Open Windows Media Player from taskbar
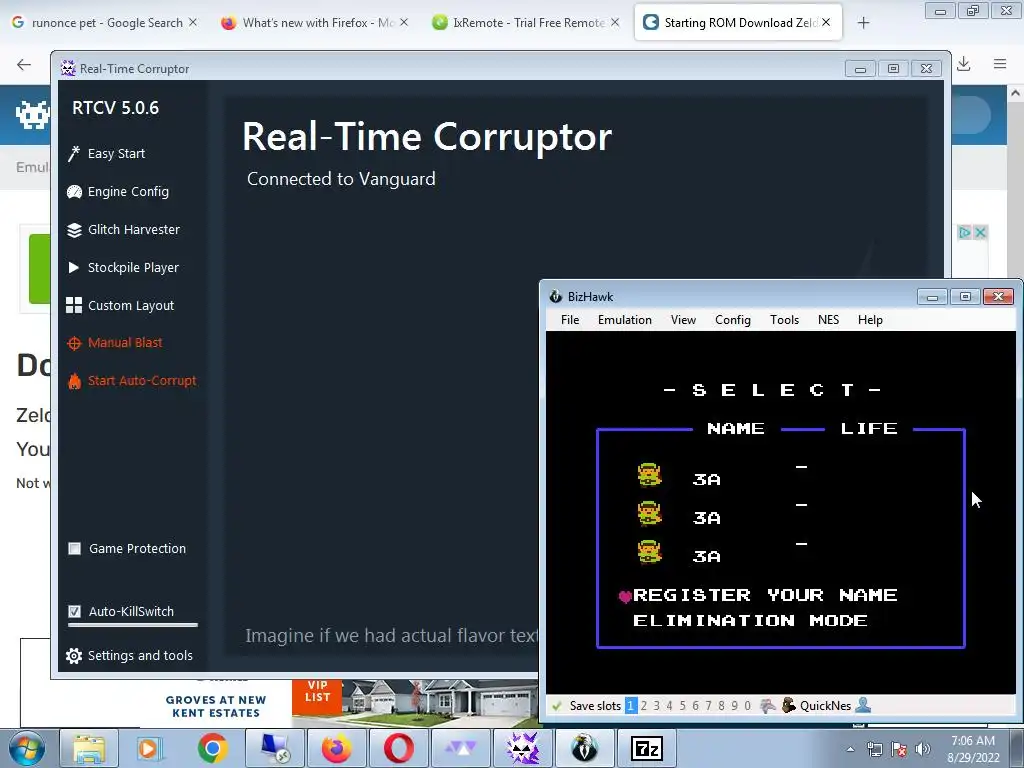The height and width of the screenshot is (768, 1024). click(x=150, y=748)
